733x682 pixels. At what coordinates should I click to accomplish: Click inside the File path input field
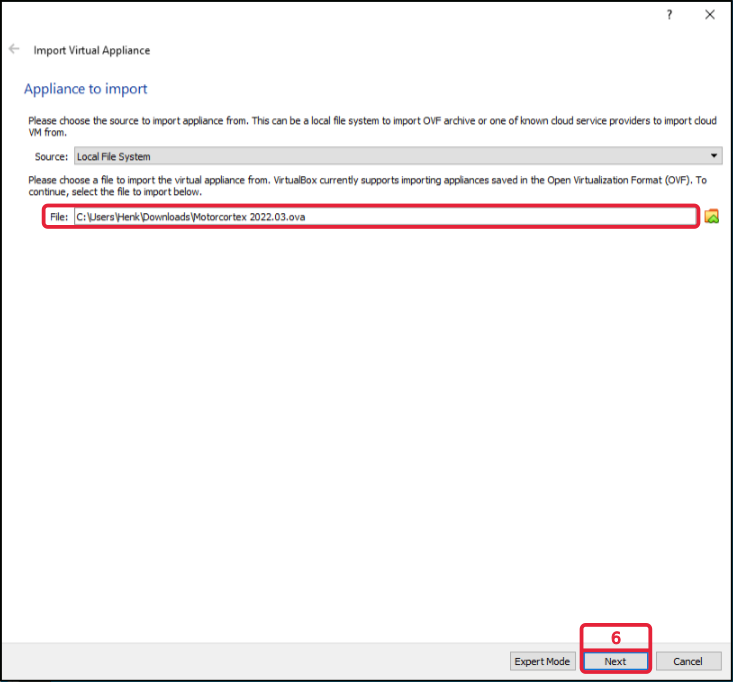point(385,217)
